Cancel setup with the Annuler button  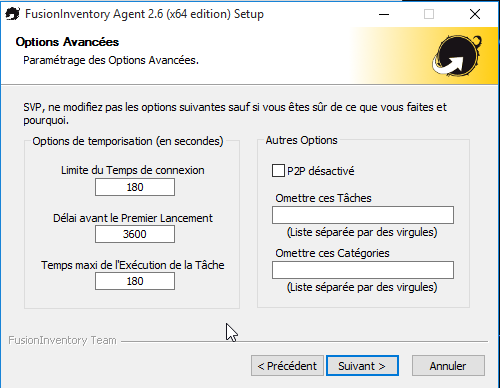coord(448,366)
